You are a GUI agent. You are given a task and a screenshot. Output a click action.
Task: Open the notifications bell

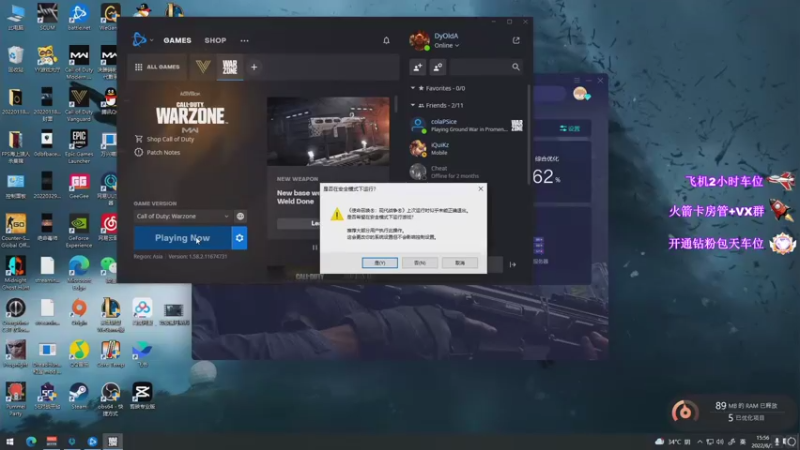pyautogui.click(x=386, y=40)
